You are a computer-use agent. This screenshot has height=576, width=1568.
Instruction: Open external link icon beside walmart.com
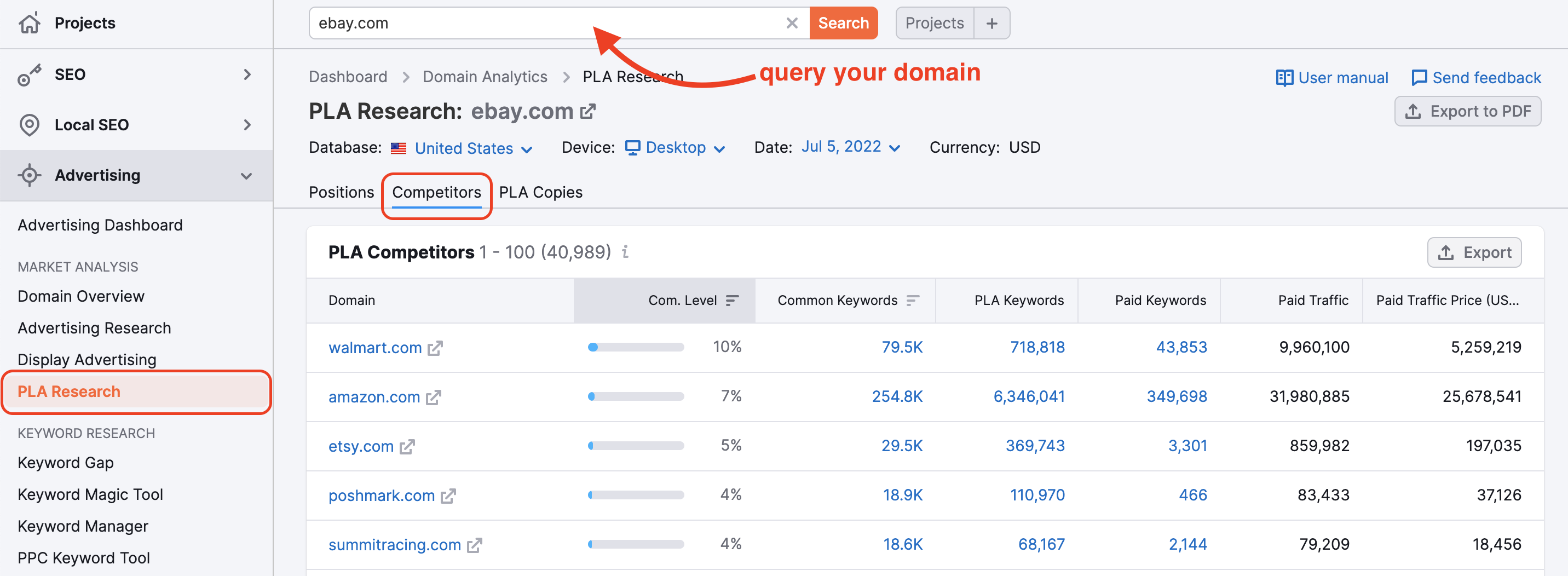tap(435, 348)
